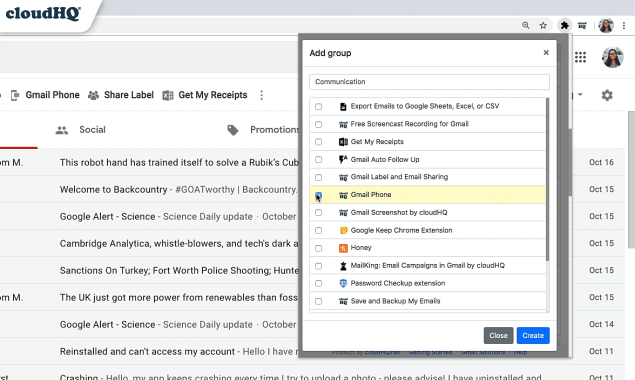Viewport: 635px width, 380px height.
Task: Check the Password Checkup extension checkbox
Action: [x=319, y=284]
